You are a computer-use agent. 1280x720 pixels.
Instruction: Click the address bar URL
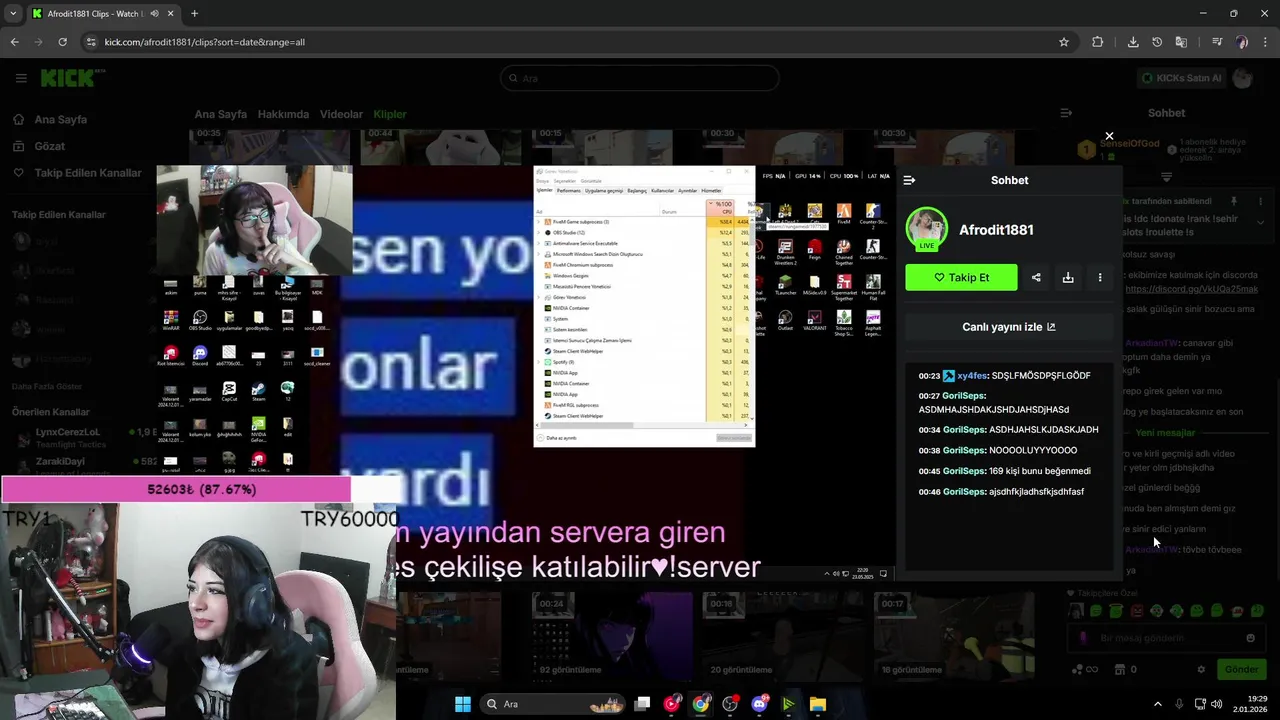click(x=205, y=42)
